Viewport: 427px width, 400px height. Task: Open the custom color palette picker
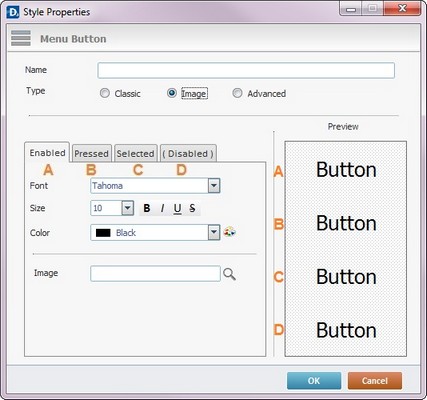(x=229, y=232)
